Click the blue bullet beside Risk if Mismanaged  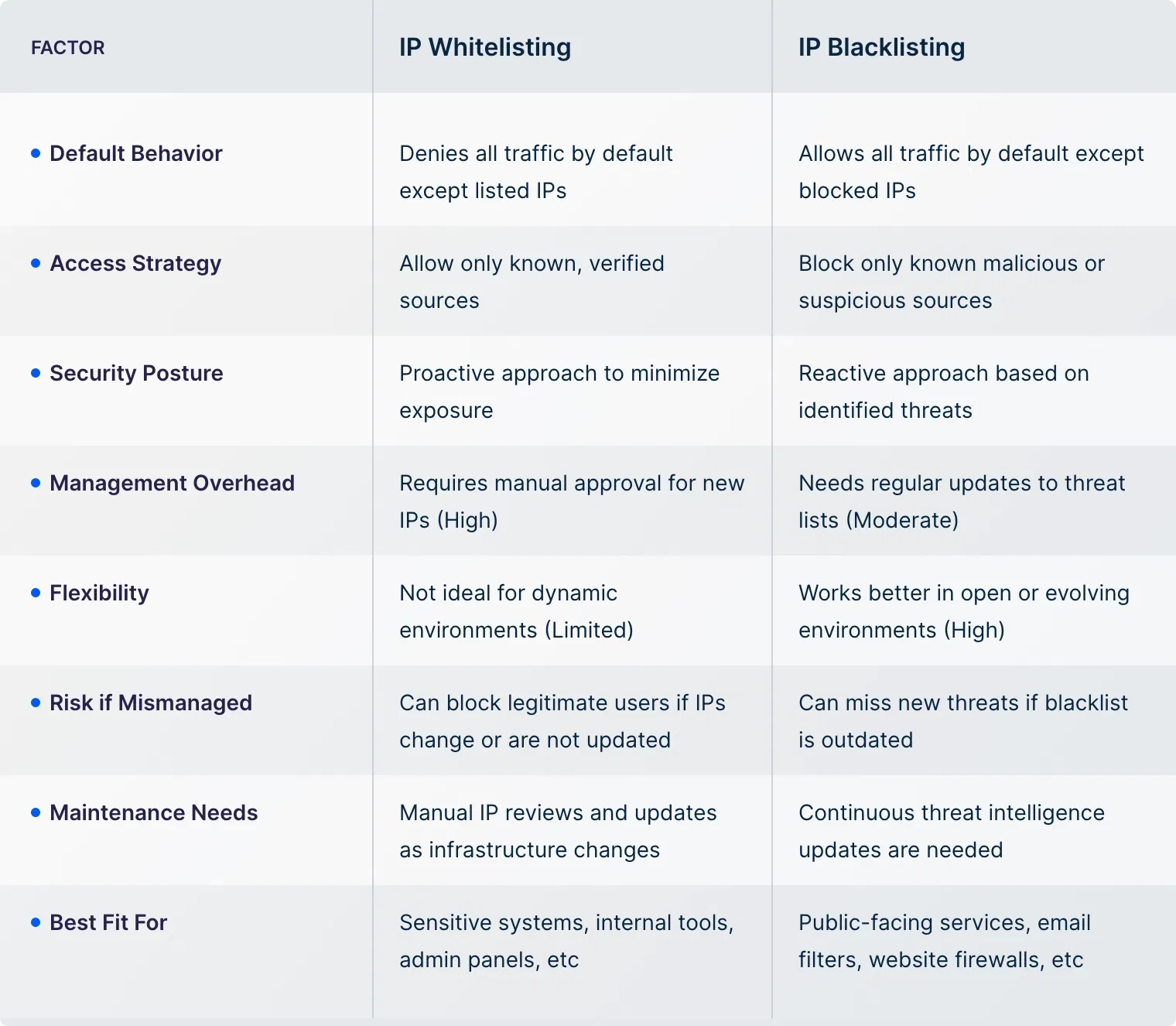pos(36,703)
